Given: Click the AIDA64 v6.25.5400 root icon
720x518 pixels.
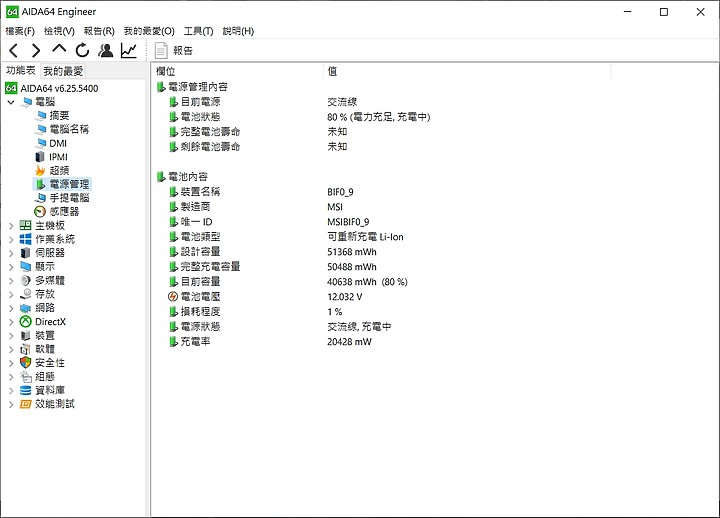Looking at the screenshot, I should pos(11,88).
